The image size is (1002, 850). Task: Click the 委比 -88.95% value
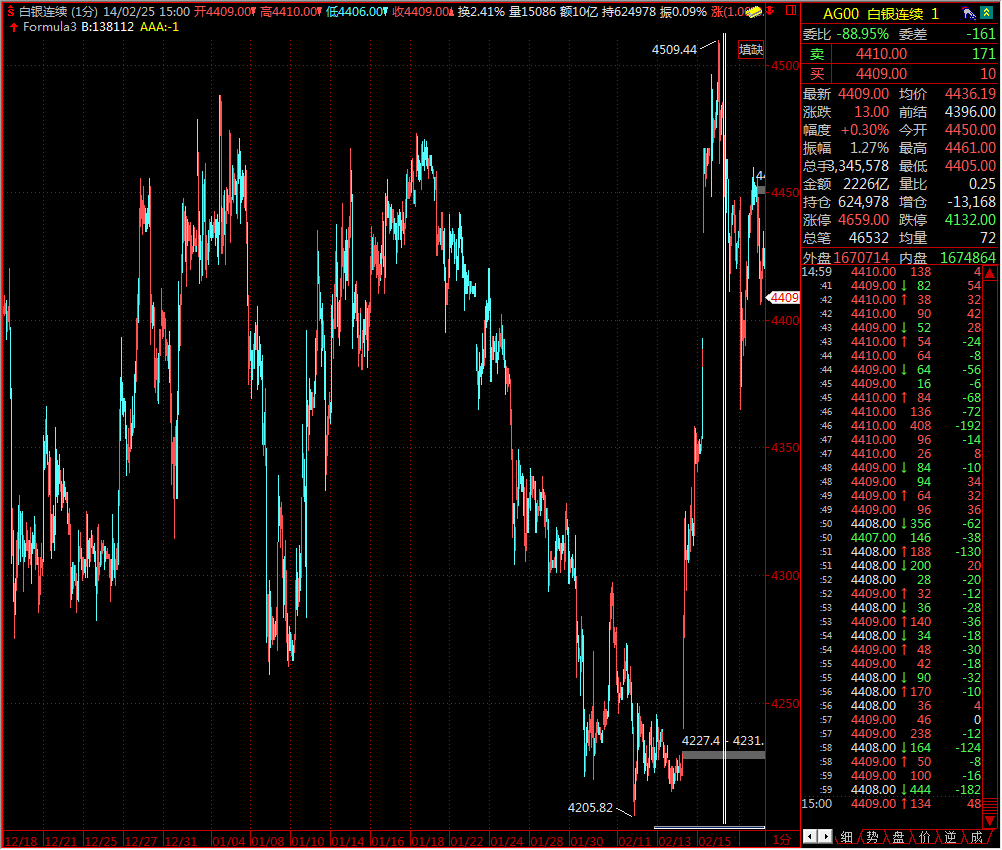(862, 34)
